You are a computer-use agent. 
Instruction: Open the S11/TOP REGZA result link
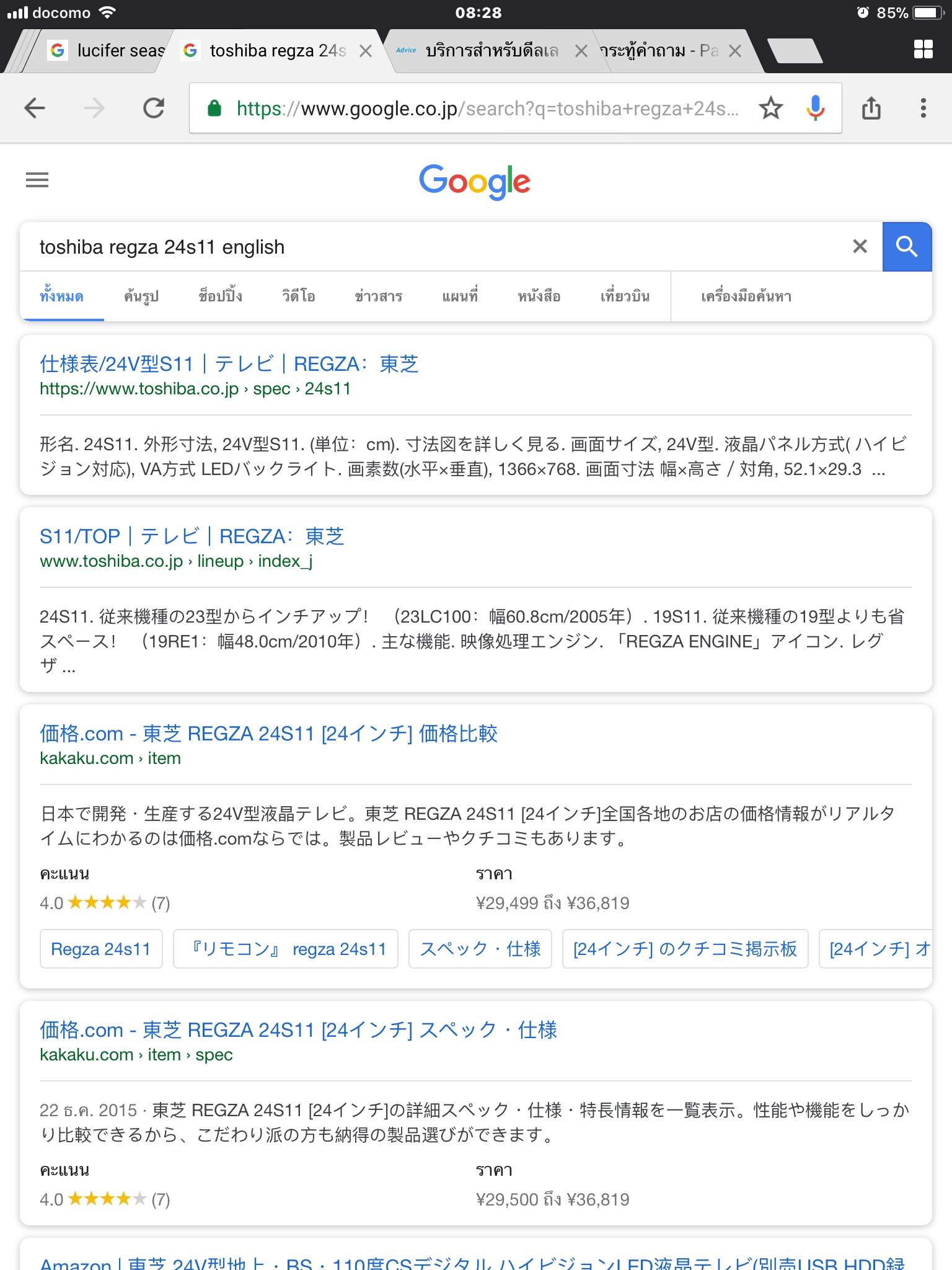click(x=192, y=536)
